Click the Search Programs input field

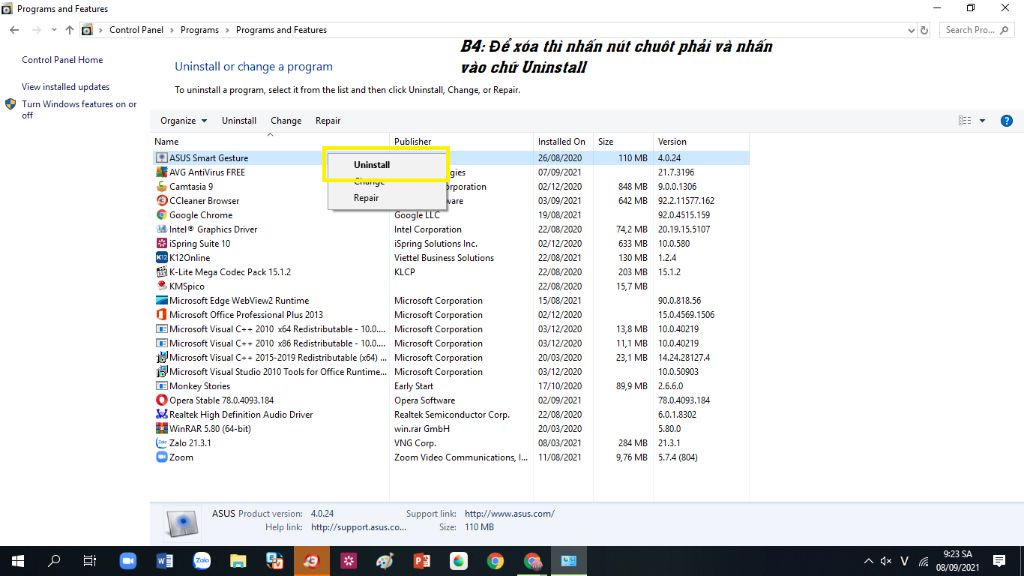coord(976,30)
